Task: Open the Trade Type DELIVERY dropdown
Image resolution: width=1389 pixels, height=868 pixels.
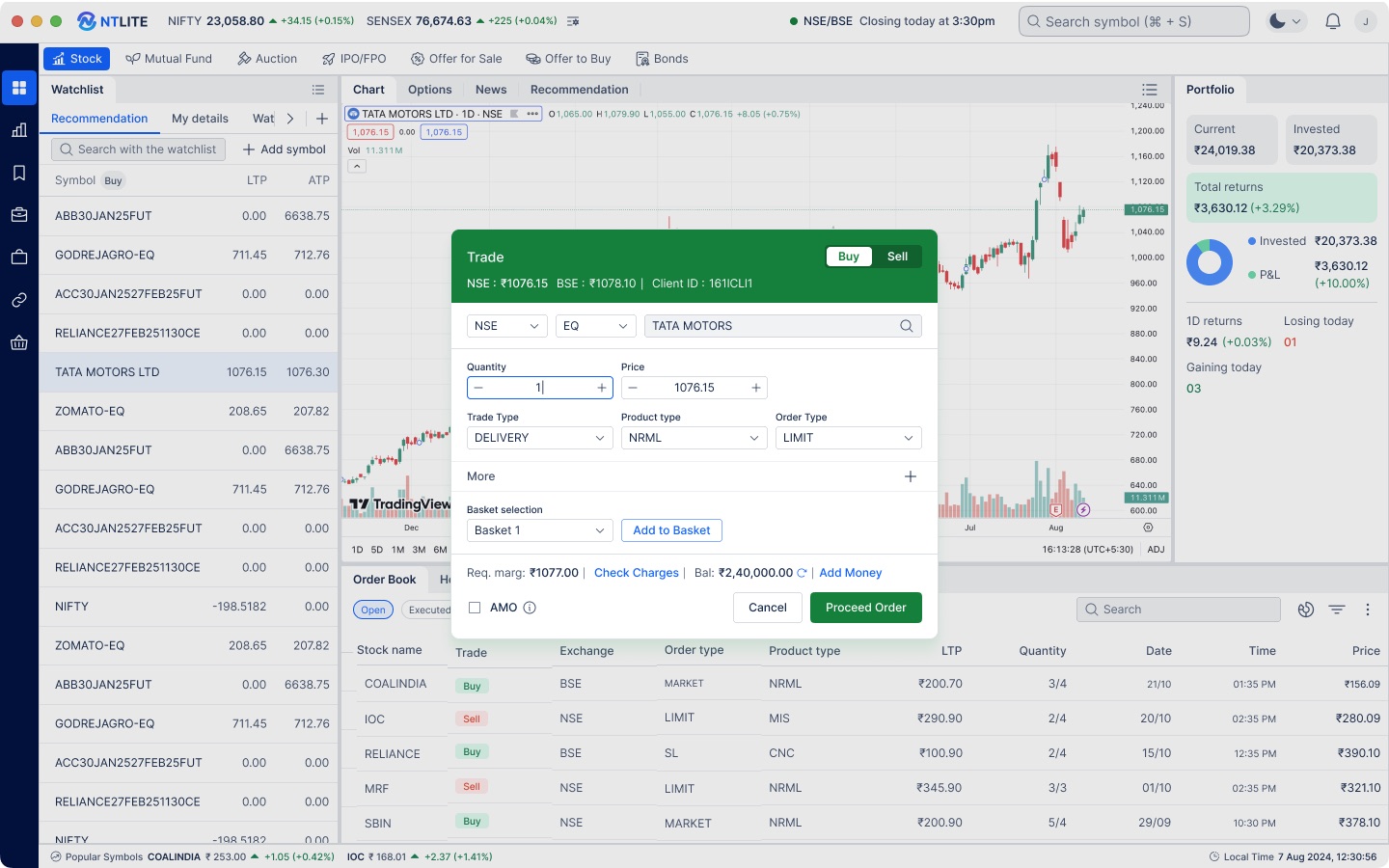Action: [540, 438]
